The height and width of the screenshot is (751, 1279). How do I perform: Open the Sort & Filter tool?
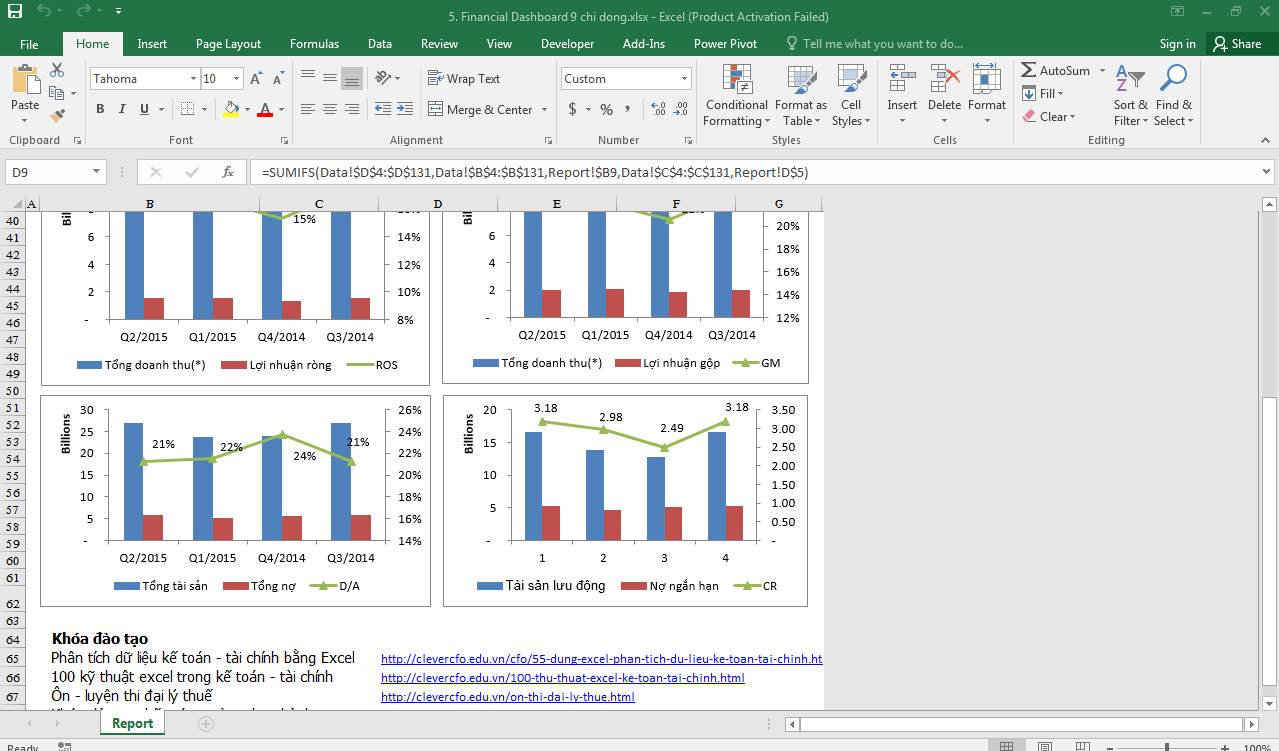[x=1131, y=96]
